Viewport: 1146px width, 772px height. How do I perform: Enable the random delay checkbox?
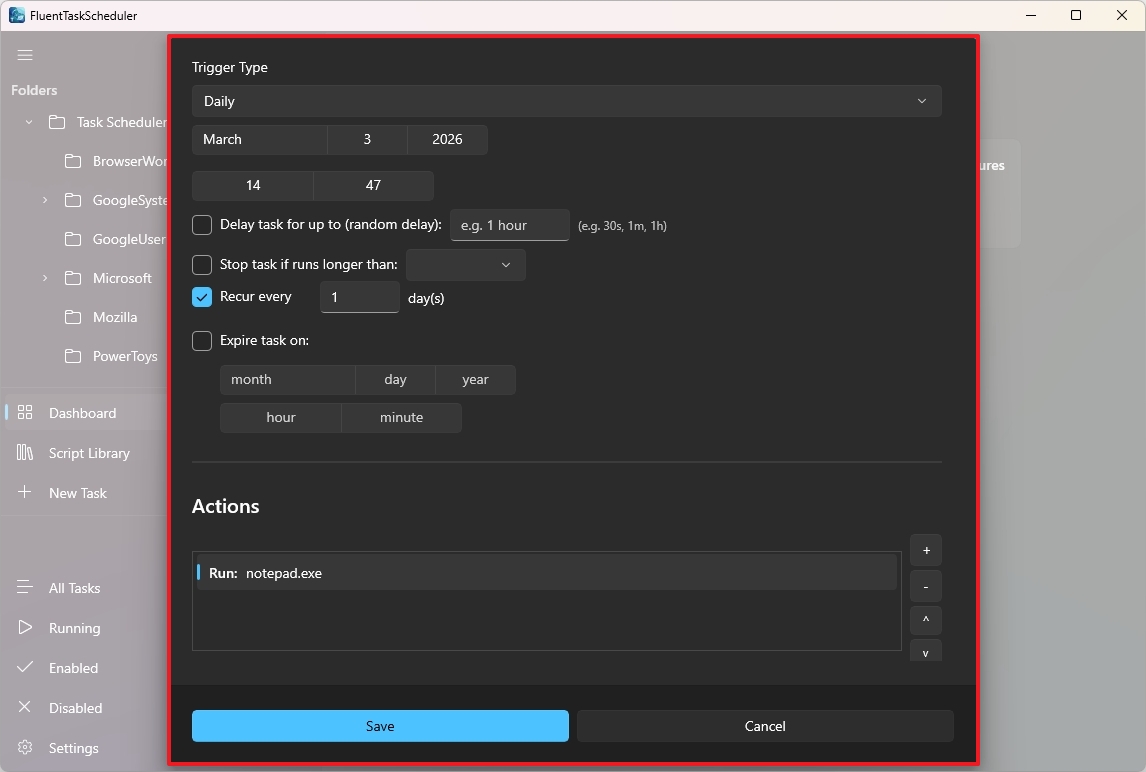(x=201, y=225)
